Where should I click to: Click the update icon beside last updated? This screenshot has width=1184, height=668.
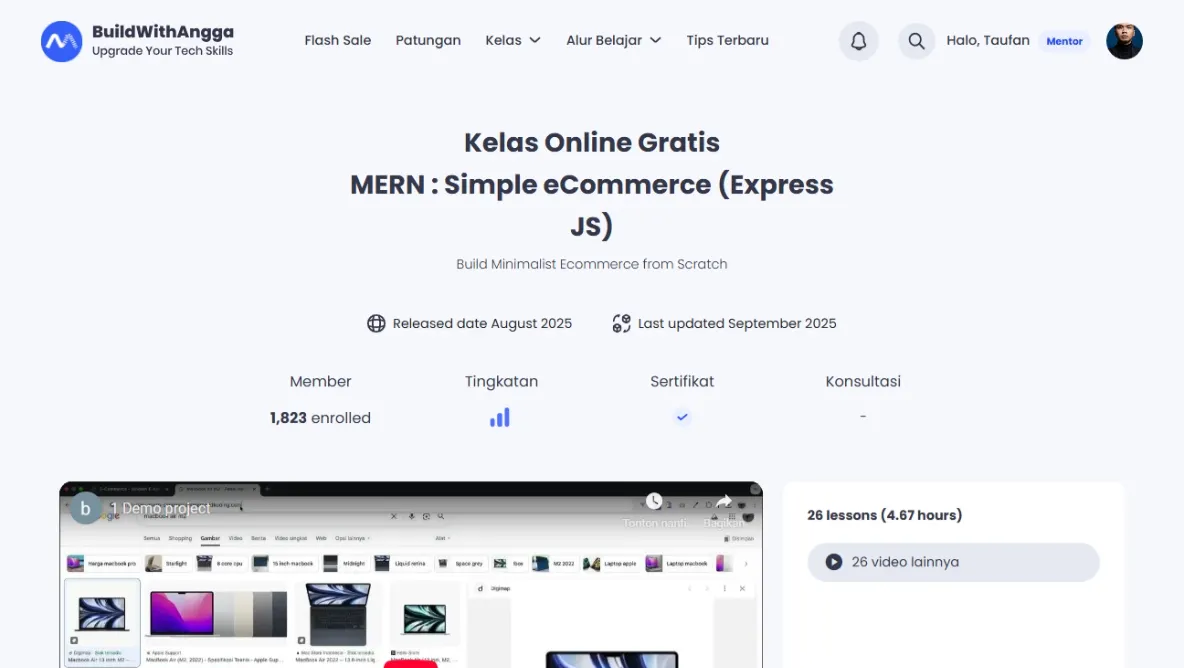[x=621, y=323]
